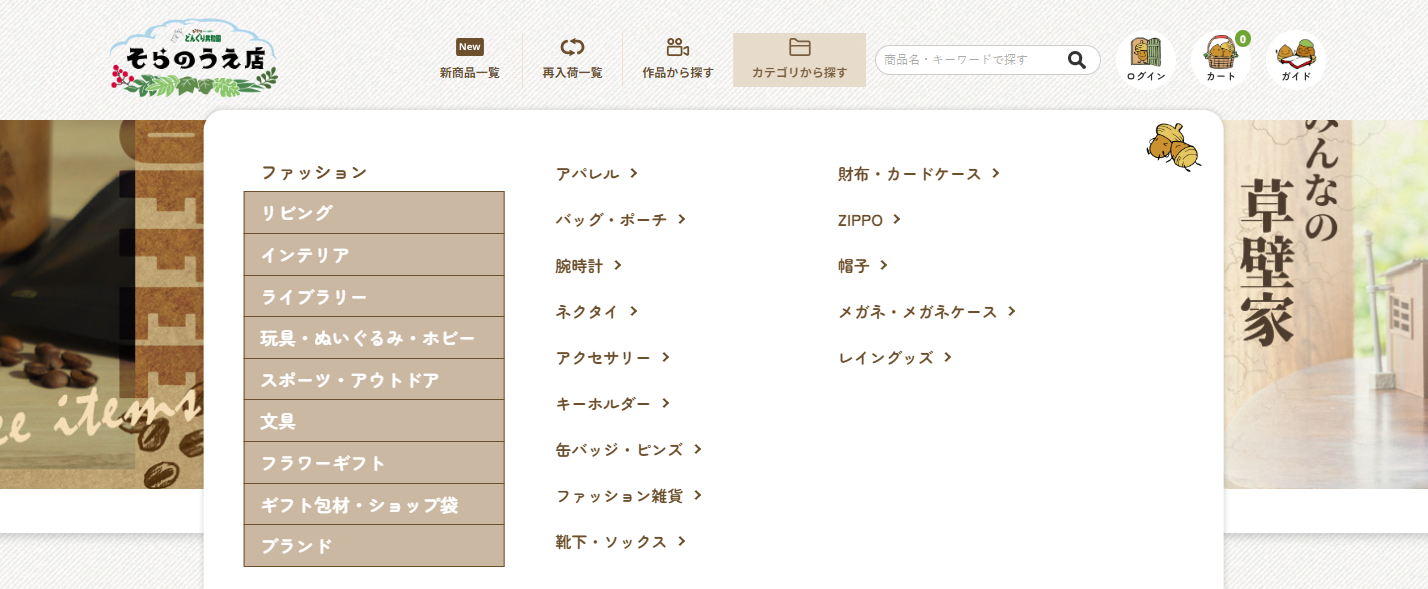Click the そらのうえ店 logo
1428x589 pixels.
click(x=194, y=58)
